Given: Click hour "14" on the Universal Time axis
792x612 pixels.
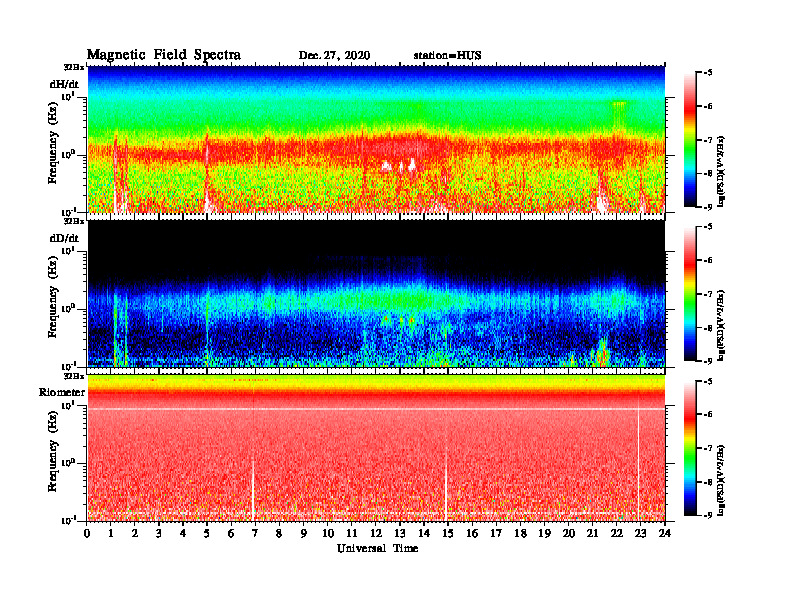Looking at the screenshot, I should 424,533.
